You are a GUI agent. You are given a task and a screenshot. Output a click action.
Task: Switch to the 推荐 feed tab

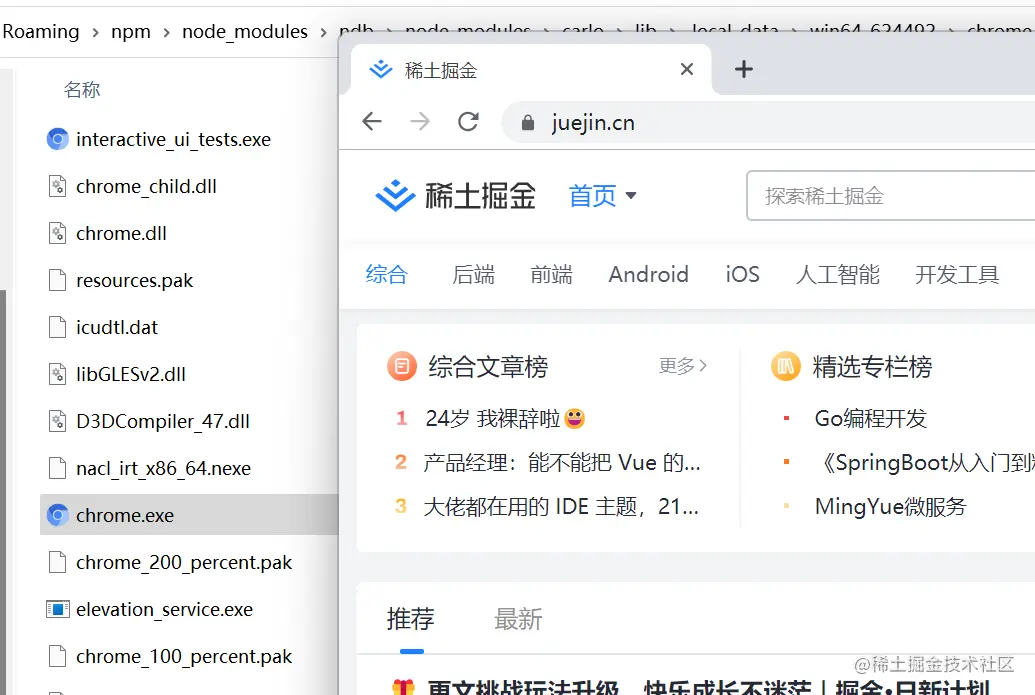pyautogui.click(x=411, y=619)
